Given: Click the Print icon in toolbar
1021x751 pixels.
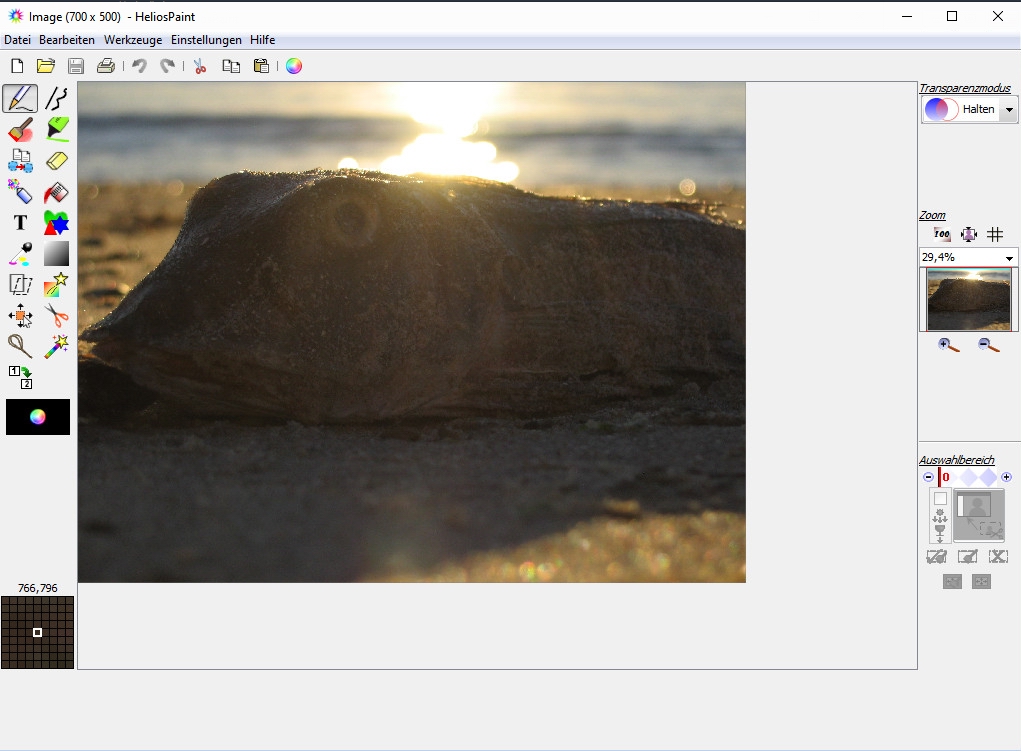Looking at the screenshot, I should click(105, 66).
